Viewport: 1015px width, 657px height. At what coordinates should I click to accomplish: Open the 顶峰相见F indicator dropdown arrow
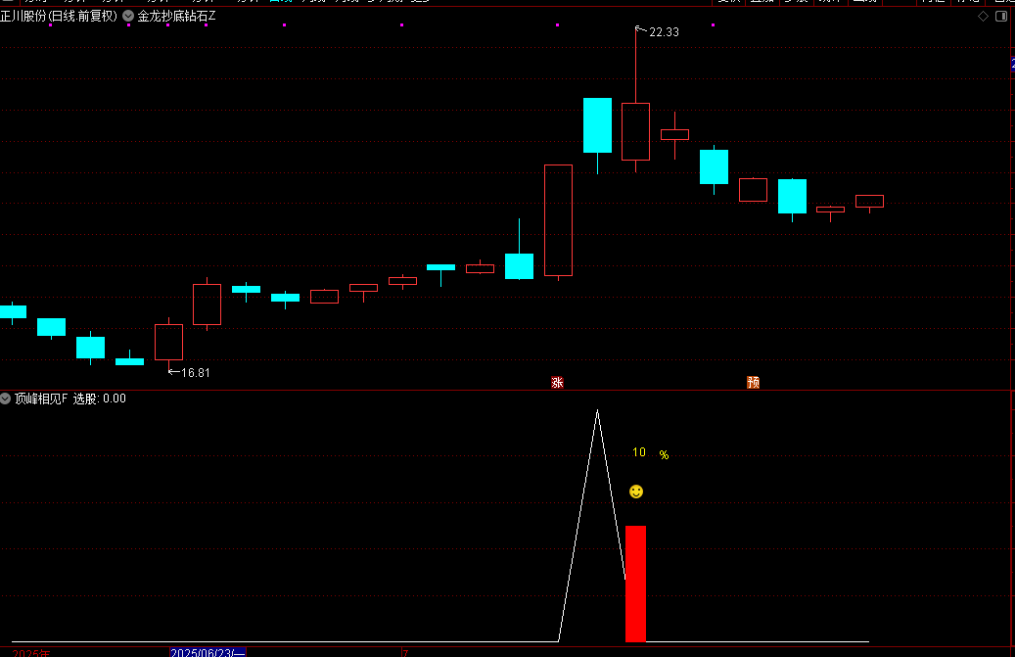6,399
